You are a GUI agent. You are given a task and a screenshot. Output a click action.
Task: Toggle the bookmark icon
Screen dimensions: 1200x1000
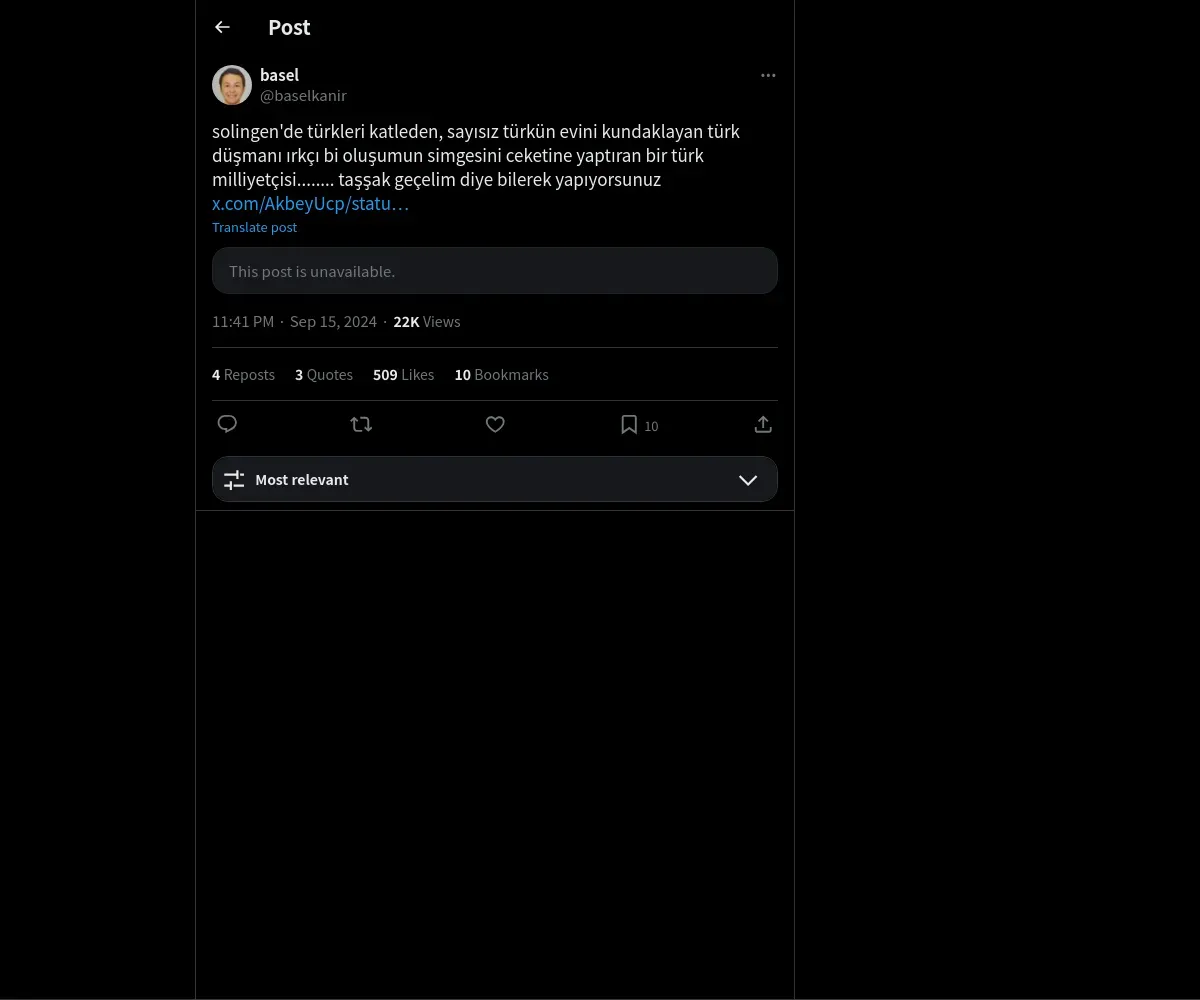pos(629,425)
